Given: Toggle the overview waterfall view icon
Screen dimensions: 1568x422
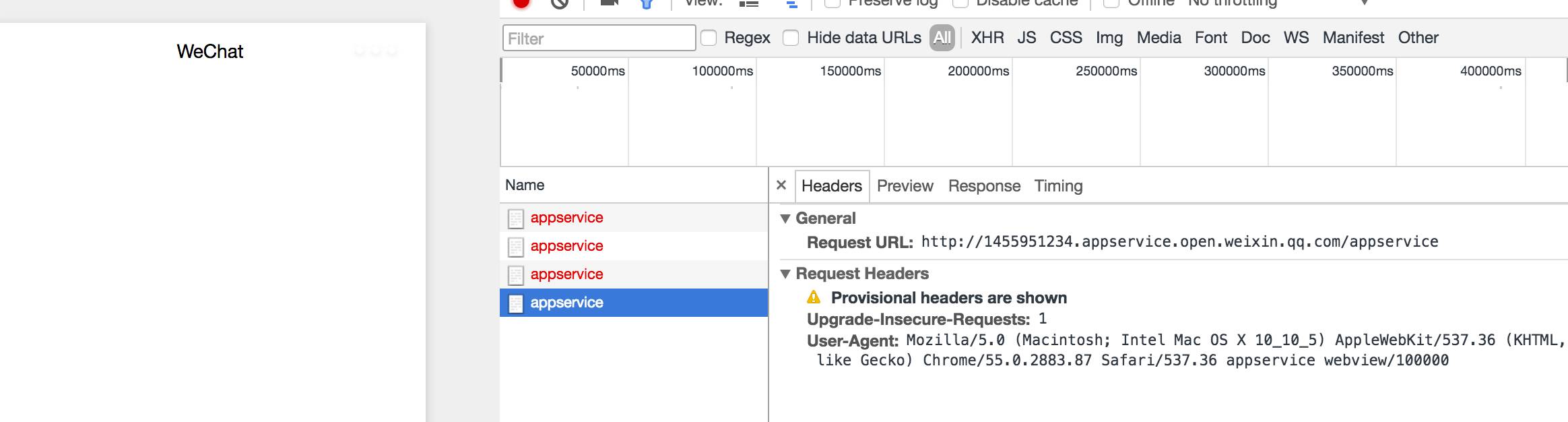Looking at the screenshot, I should tap(792, 4).
